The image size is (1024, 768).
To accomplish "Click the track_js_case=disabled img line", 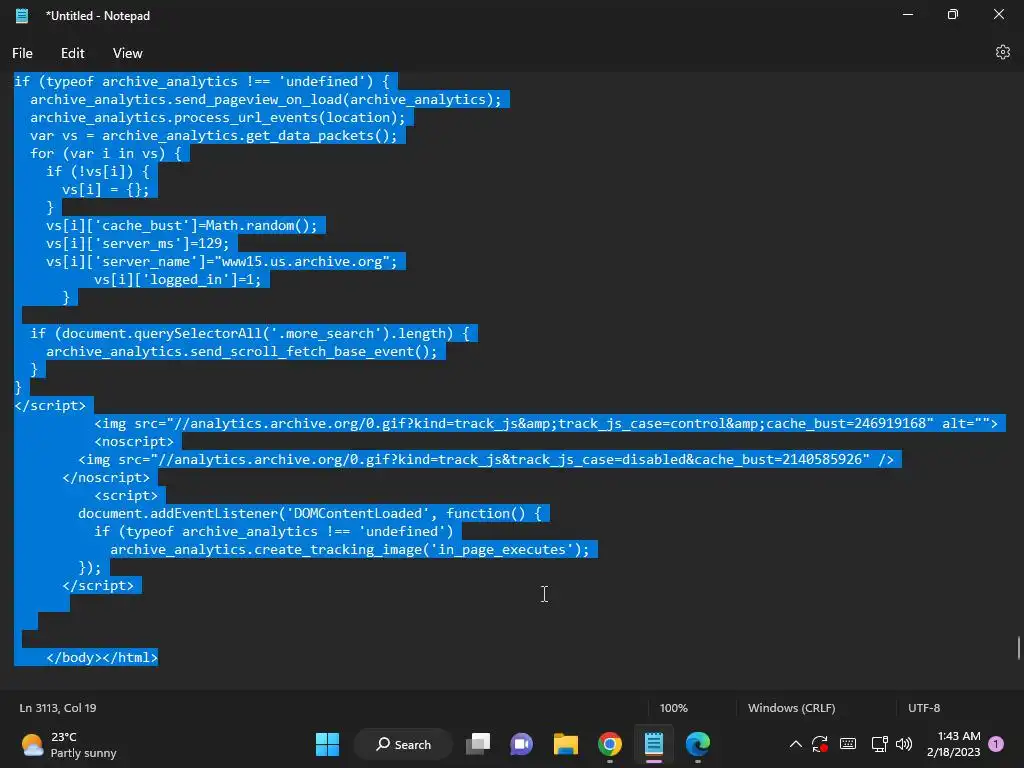I will 486,459.
